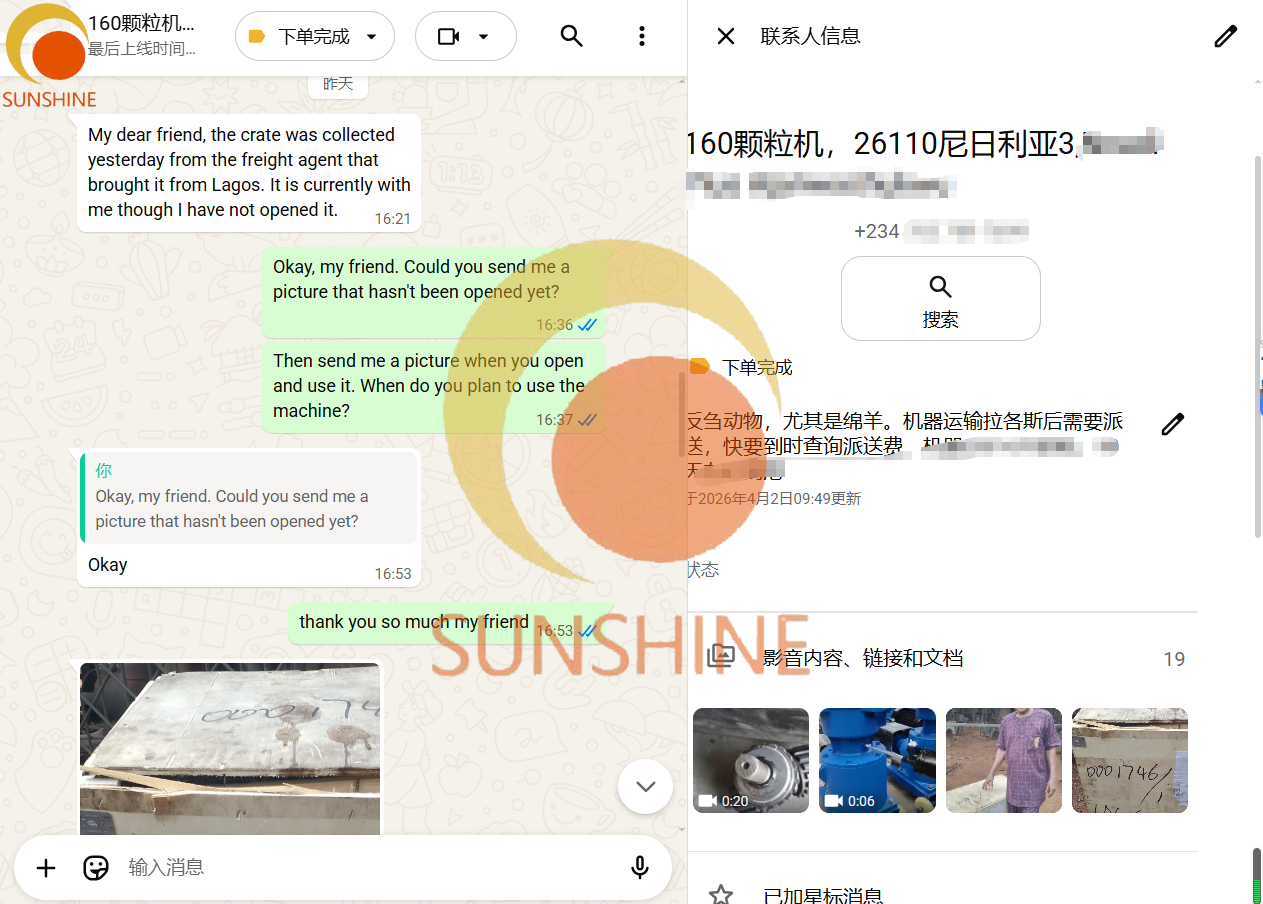Edit the contact note pencil icon

point(1172,424)
